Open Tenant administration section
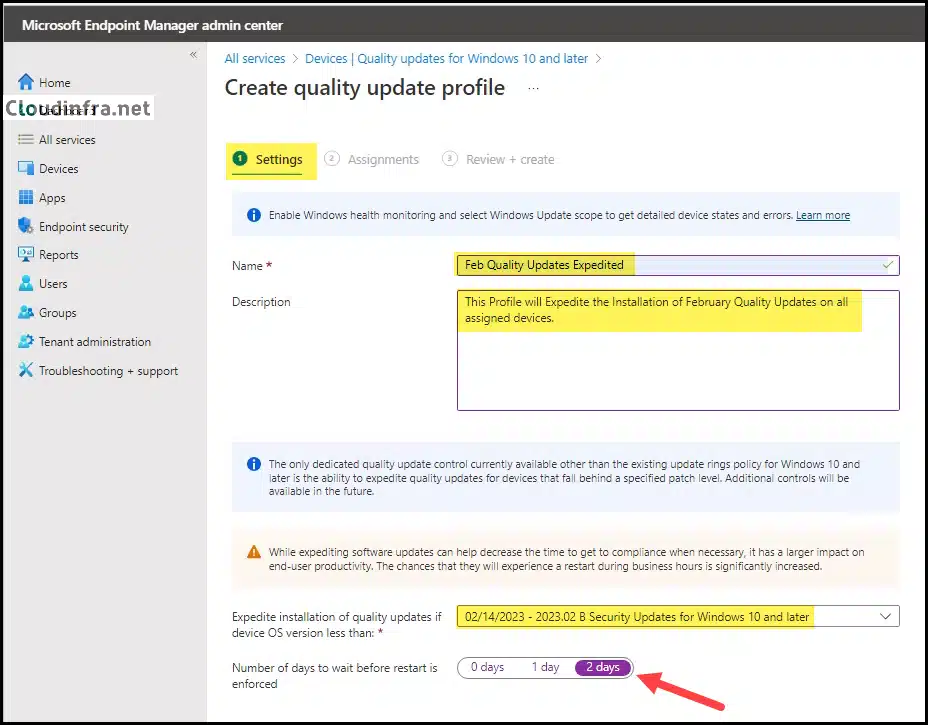The image size is (928, 725). (95, 342)
